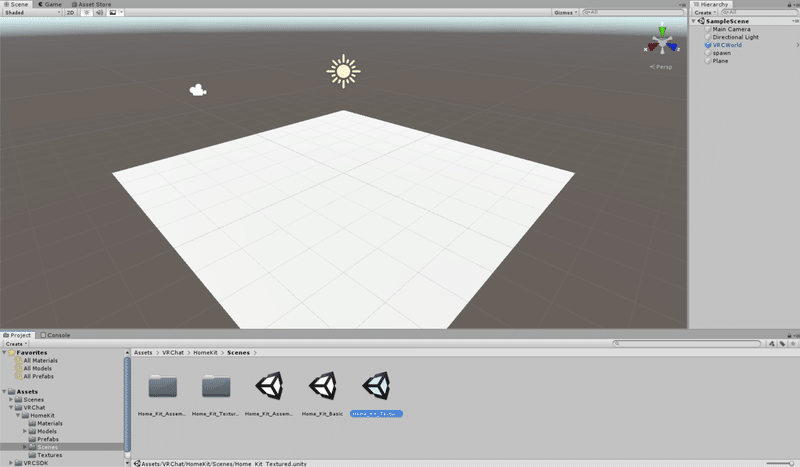Expand the top-level Scenes folder arrow

[11, 400]
